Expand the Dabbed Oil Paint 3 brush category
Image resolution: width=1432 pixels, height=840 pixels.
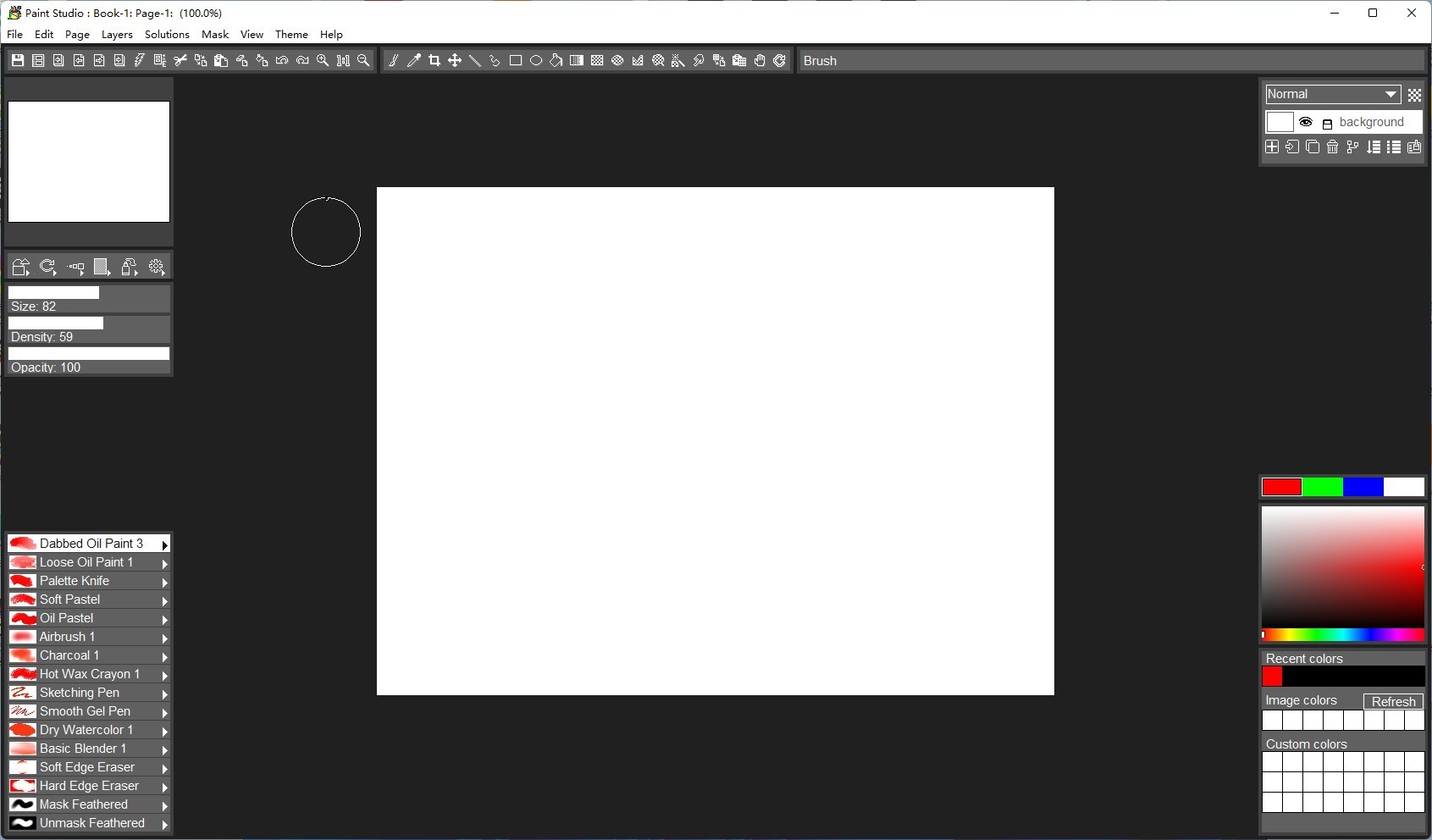pyautogui.click(x=165, y=544)
